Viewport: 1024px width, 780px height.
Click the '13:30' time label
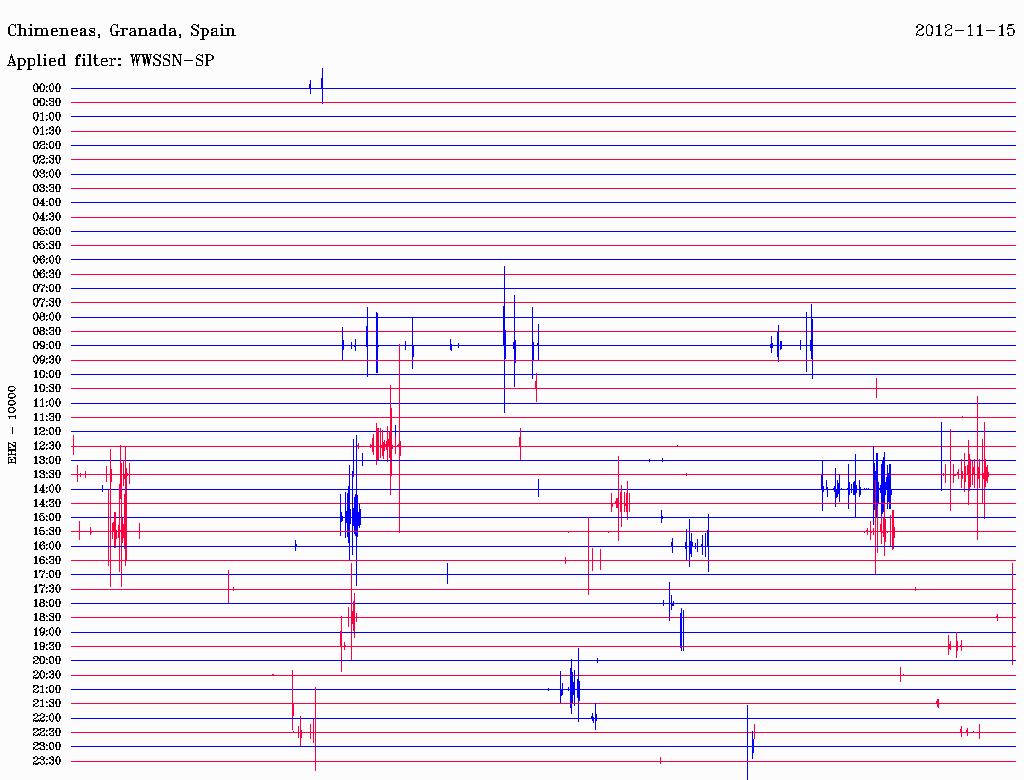[47, 475]
